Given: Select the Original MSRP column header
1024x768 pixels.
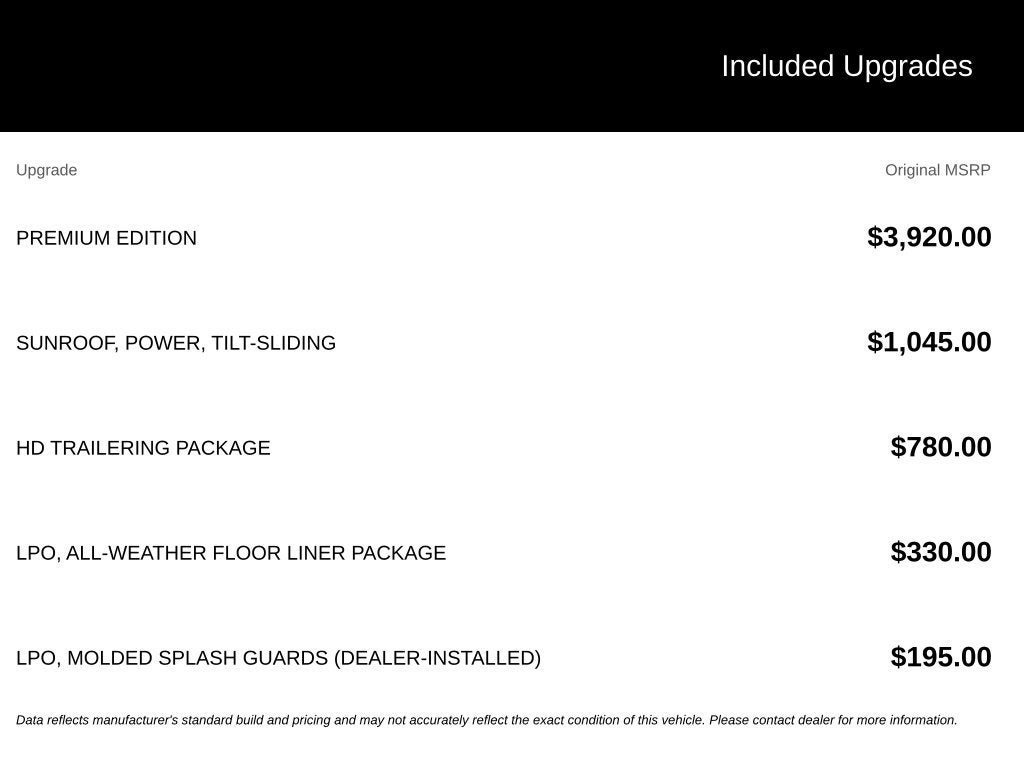Looking at the screenshot, I should click(x=937, y=170).
